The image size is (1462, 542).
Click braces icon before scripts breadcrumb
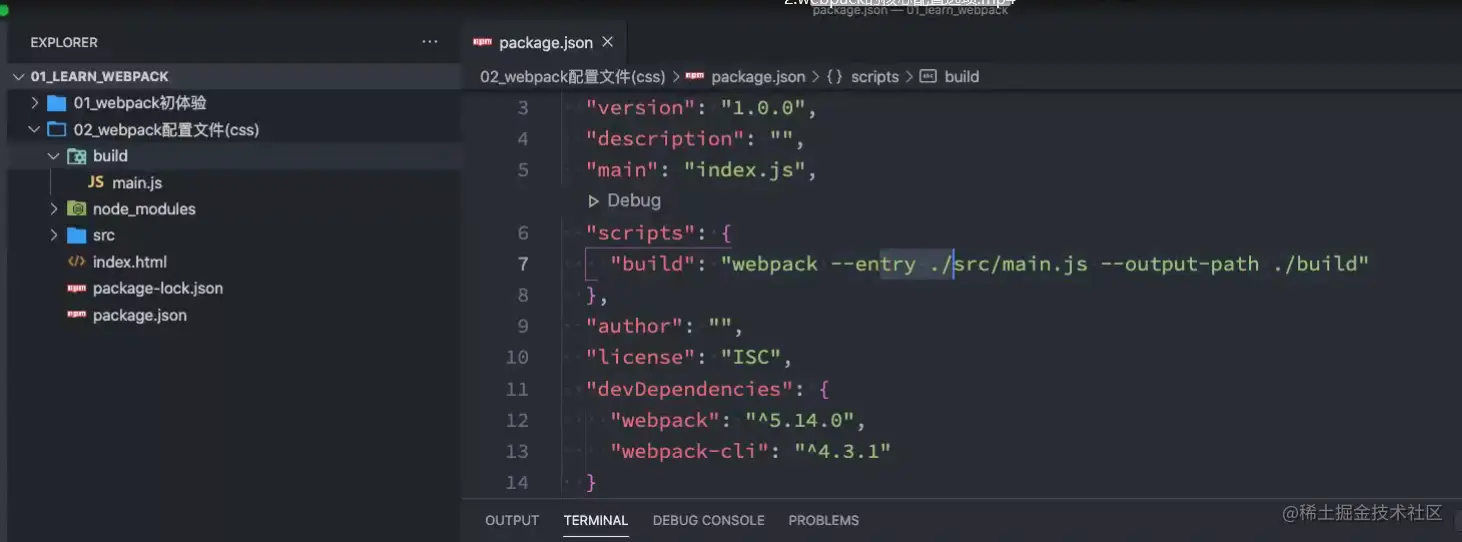click(835, 76)
